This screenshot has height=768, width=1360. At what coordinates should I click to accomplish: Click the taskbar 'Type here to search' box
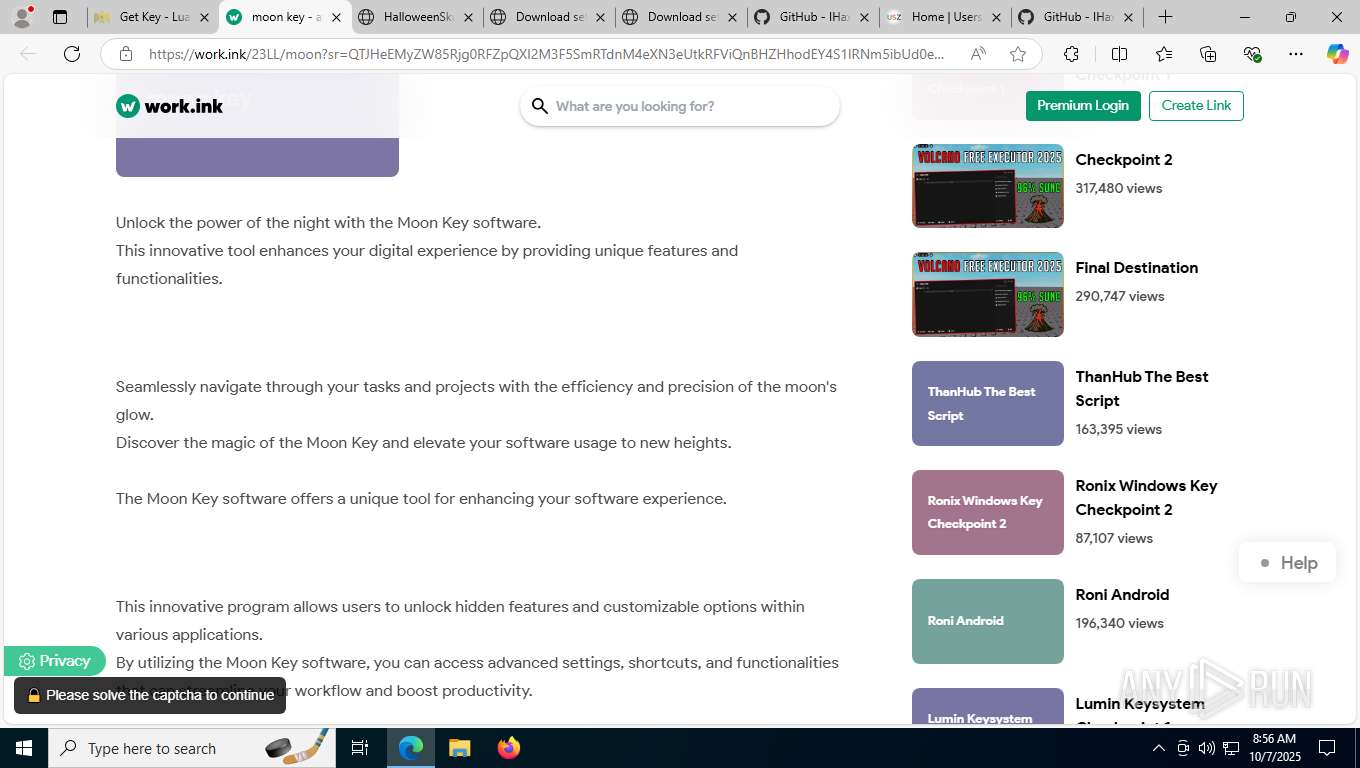click(x=192, y=748)
